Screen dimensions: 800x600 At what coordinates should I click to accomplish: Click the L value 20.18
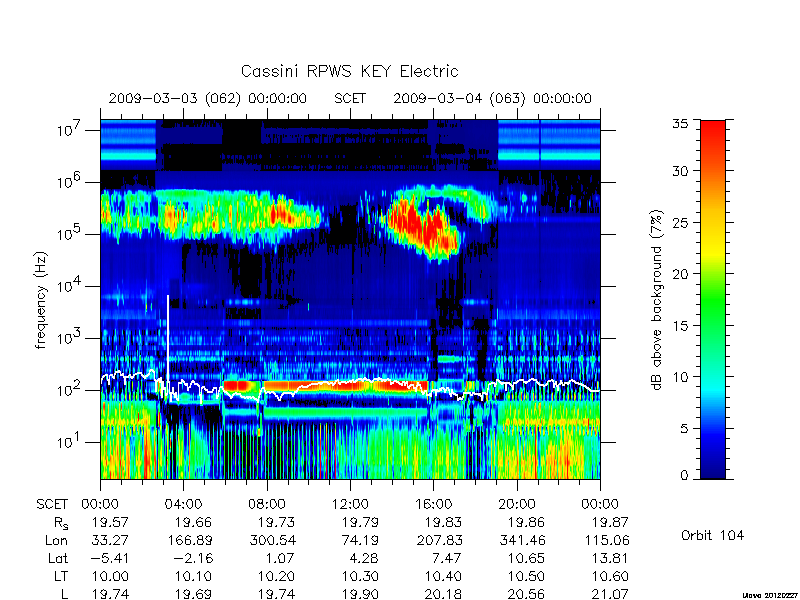(x=443, y=594)
